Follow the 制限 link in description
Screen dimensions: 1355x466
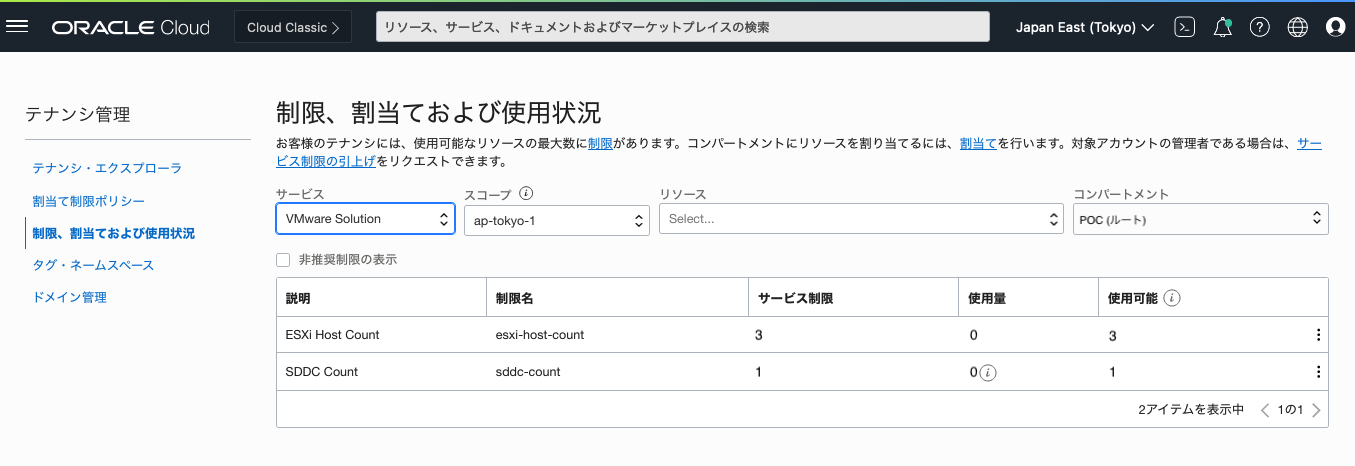[600, 144]
